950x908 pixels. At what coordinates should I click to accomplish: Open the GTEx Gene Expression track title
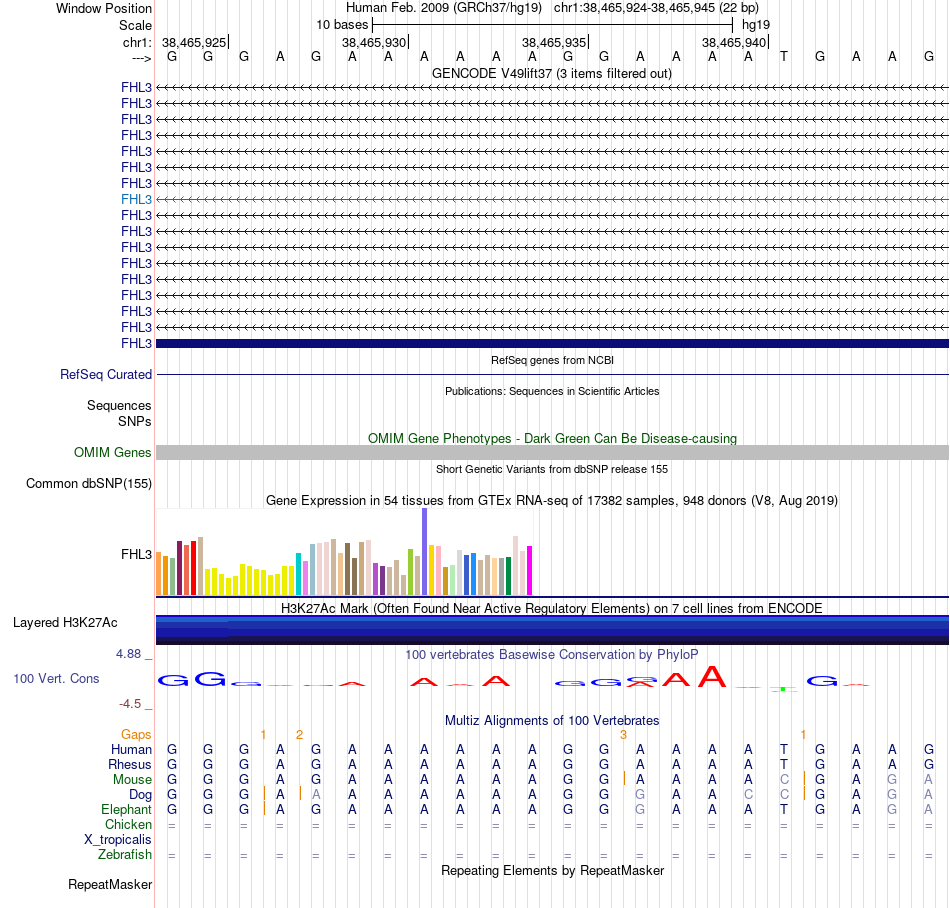click(x=552, y=500)
